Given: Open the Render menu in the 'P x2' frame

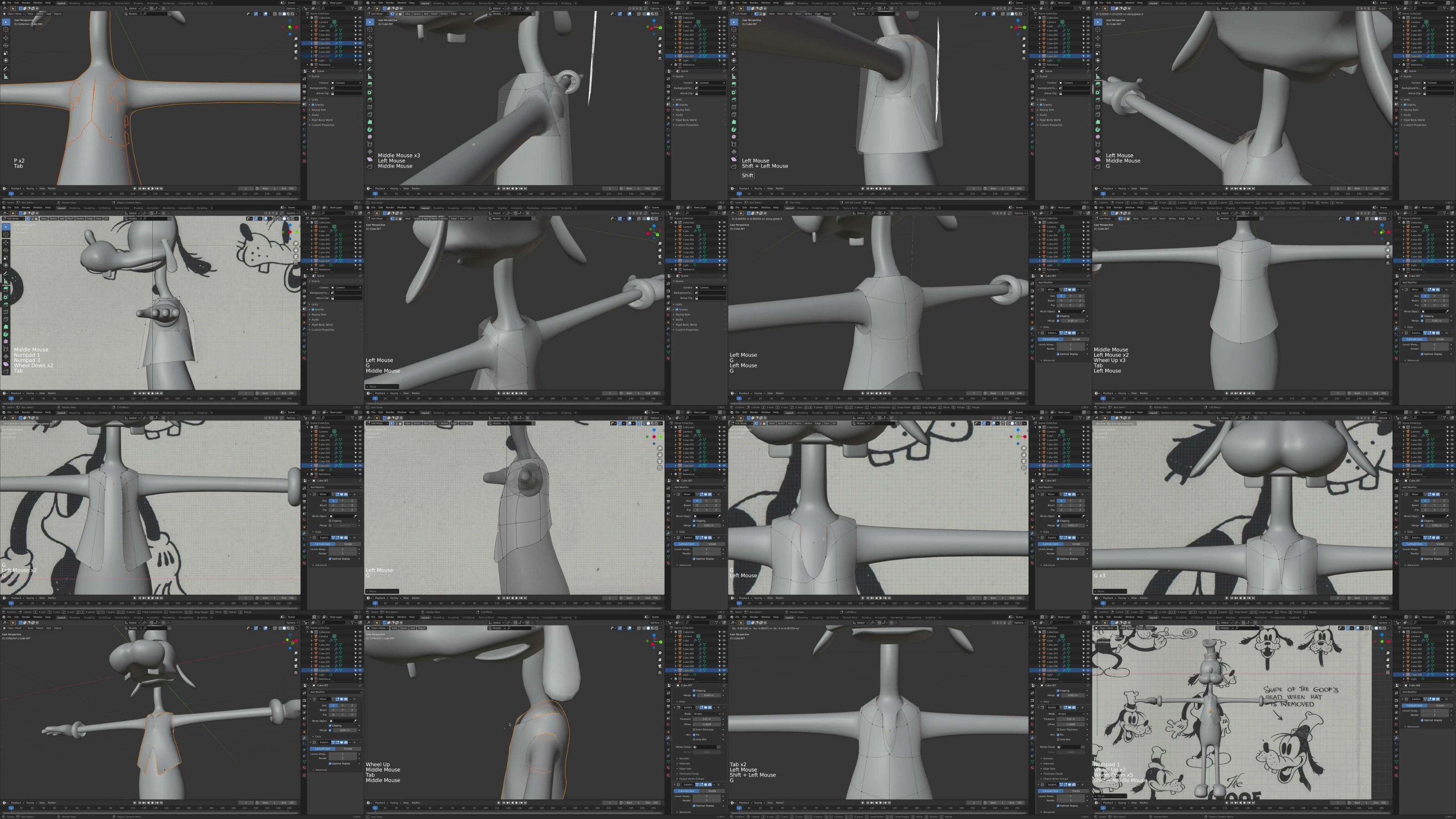Looking at the screenshot, I should click(x=26, y=3).
